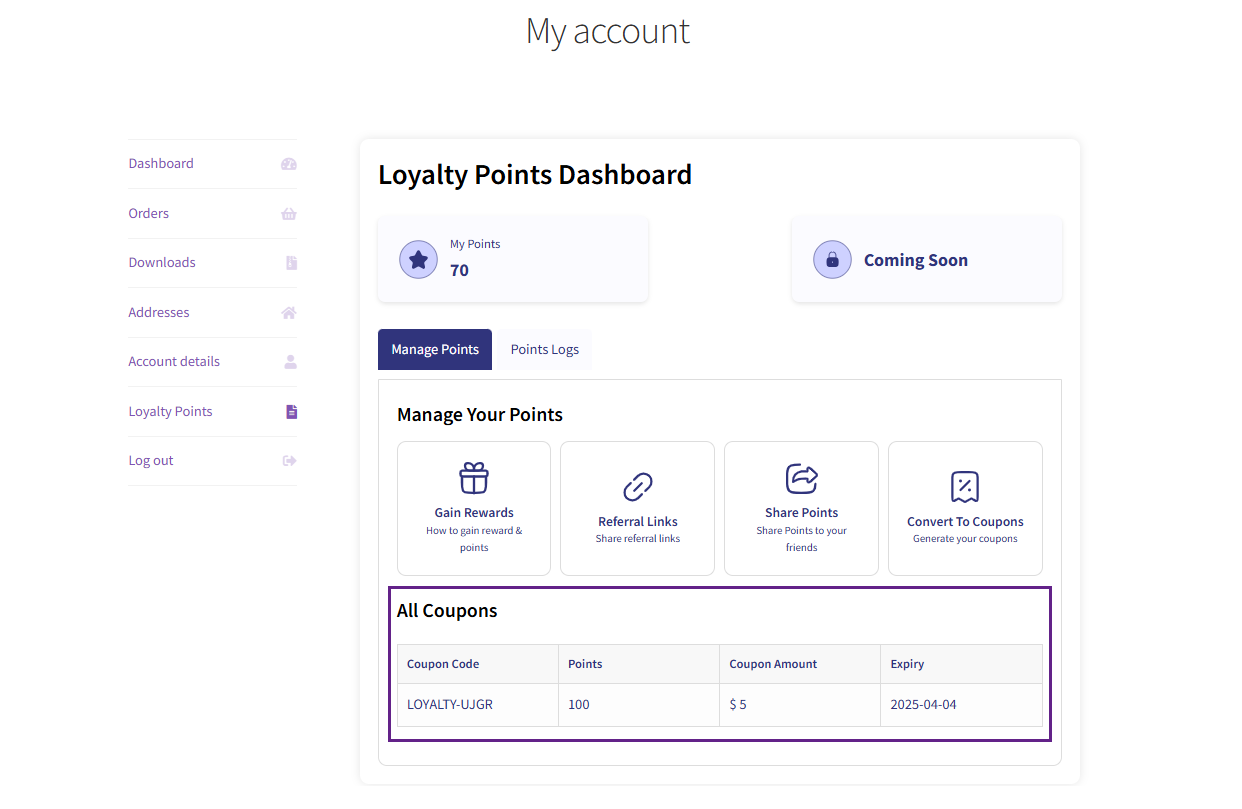This screenshot has height=809, width=1242.
Task: Open the Downloads sidebar link
Action: (x=162, y=263)
